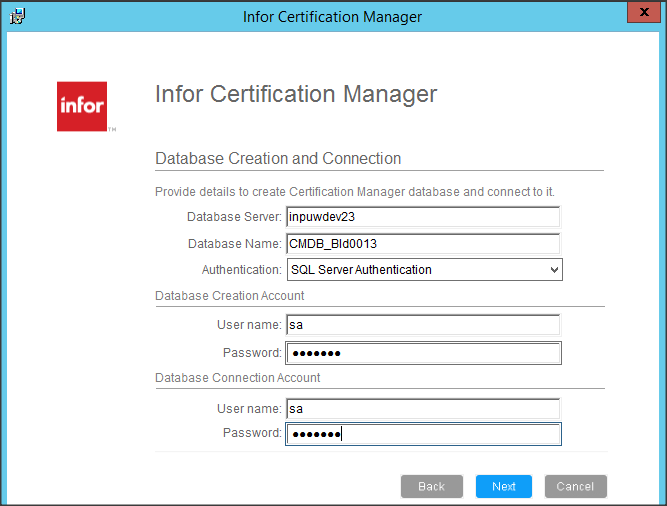Click into the Database Name field
Viewport: 667px width, 506px height.
tap(423, 244)
